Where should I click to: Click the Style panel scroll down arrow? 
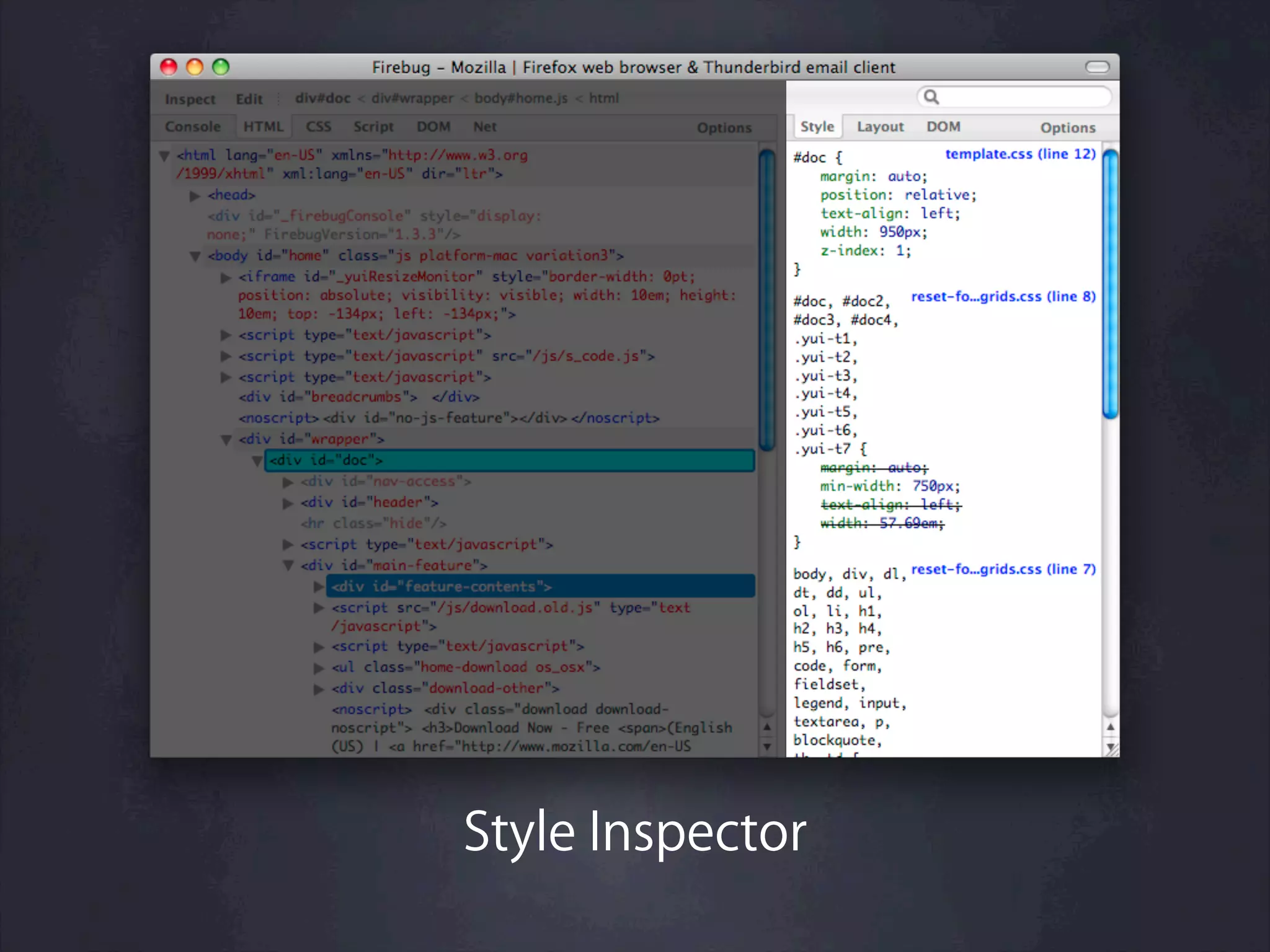click(x=1110, y=746)
